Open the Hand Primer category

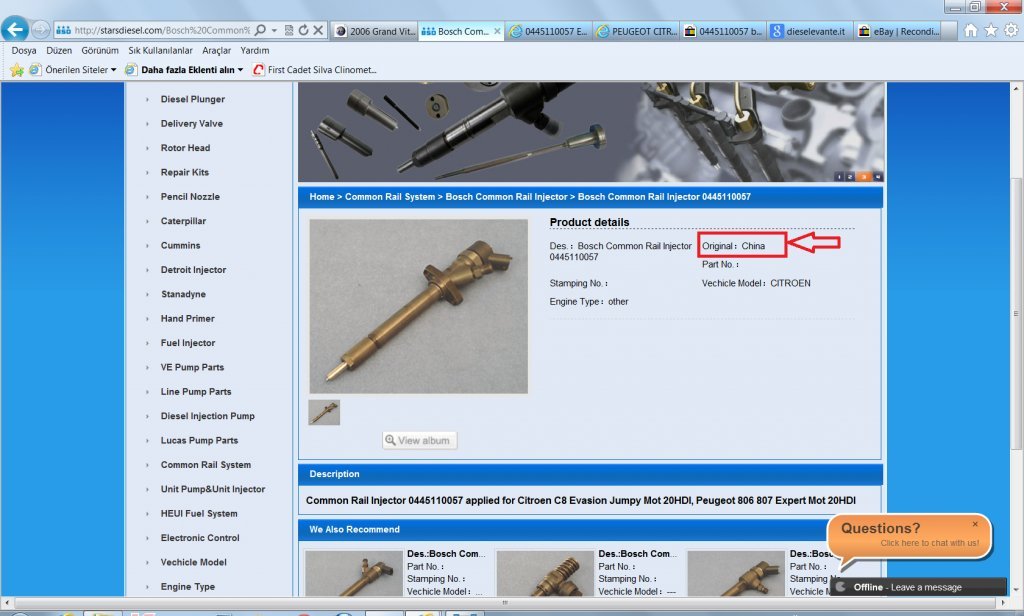[x=187, y=319]
